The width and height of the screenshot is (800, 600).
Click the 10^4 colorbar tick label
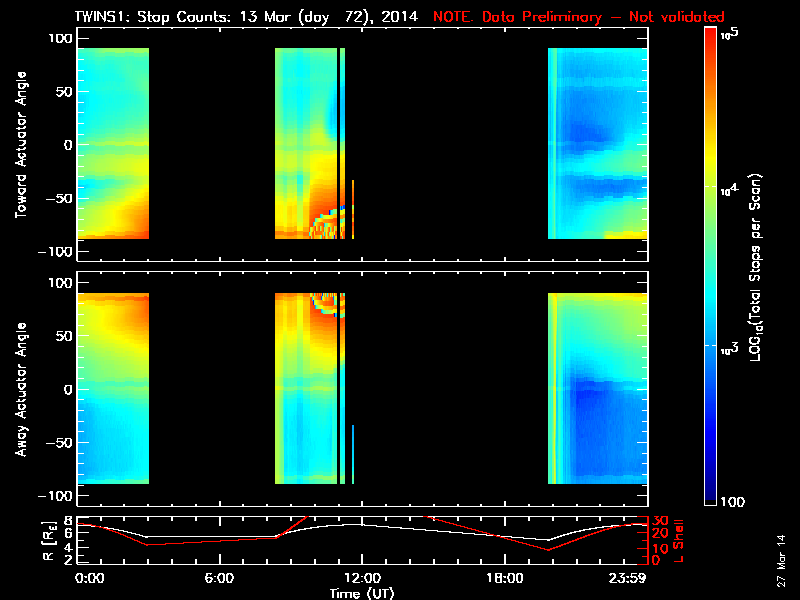point(730,190)
